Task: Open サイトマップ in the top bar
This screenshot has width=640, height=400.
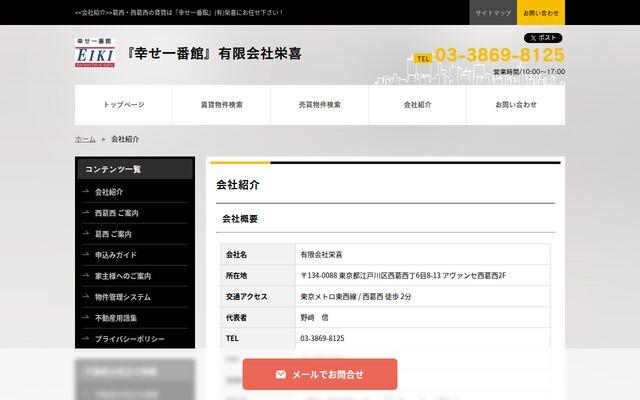Action: pyautogui.click(x=493, y=13)
